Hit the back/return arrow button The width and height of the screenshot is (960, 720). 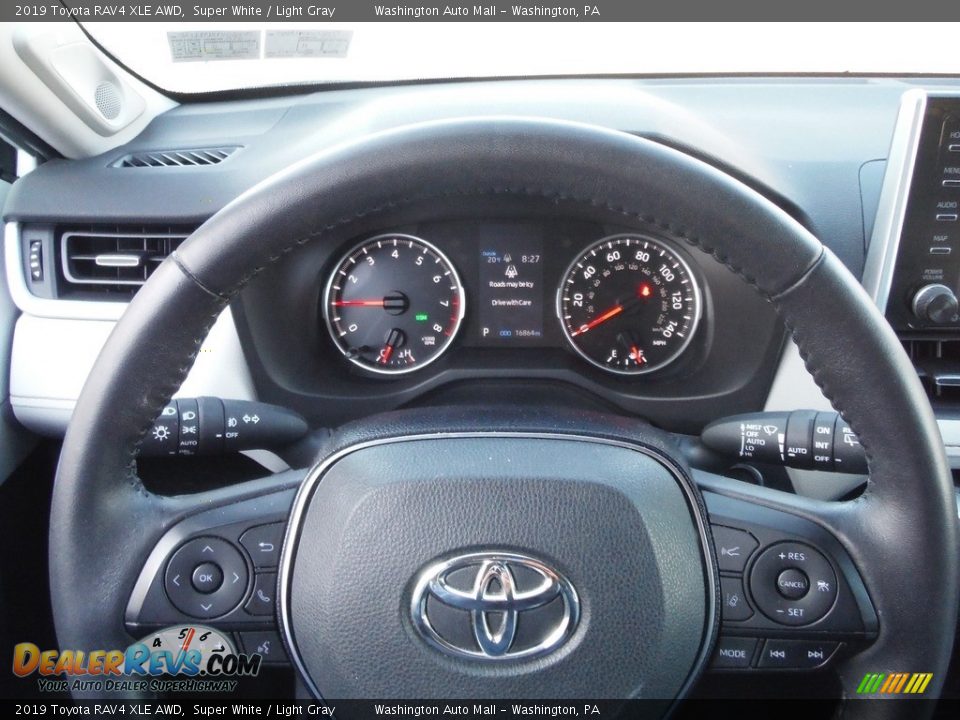[x=264, y=546]
